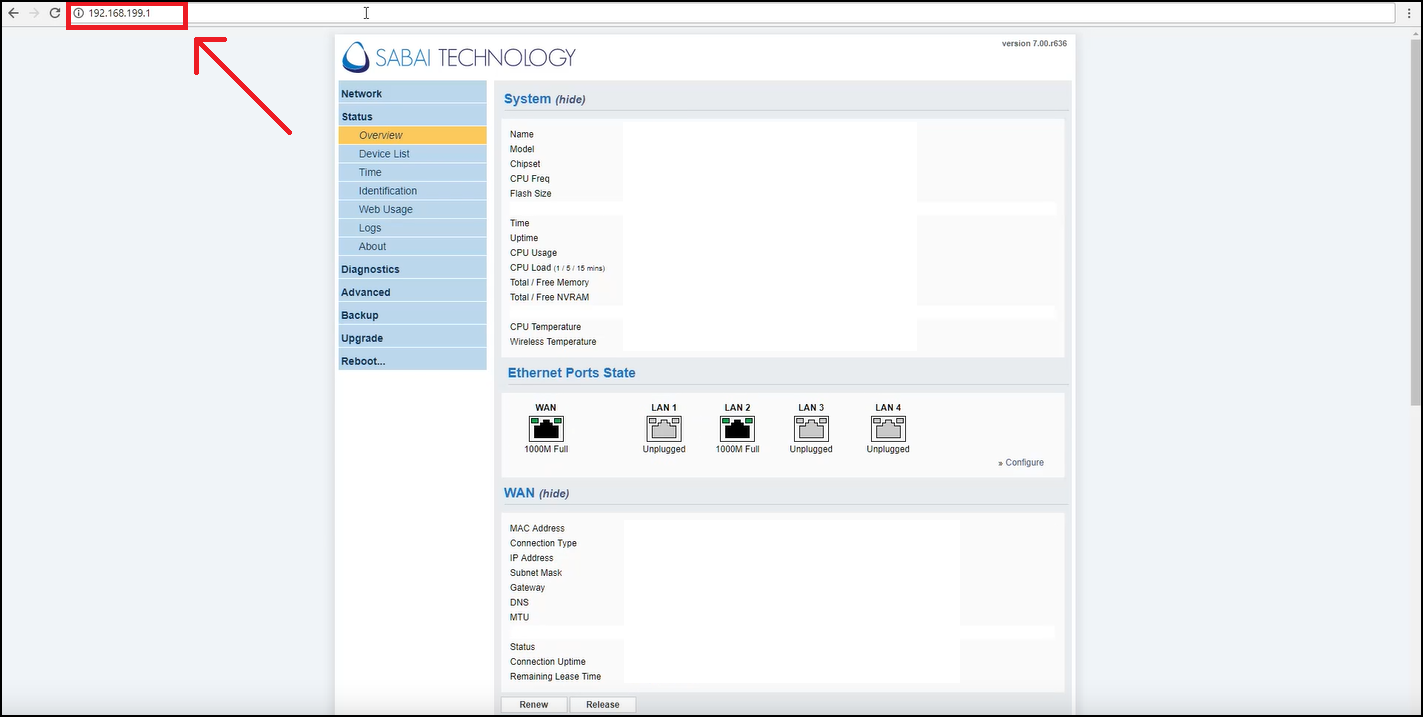Expand the Diagnostics sidebar menu

[370, 269]
